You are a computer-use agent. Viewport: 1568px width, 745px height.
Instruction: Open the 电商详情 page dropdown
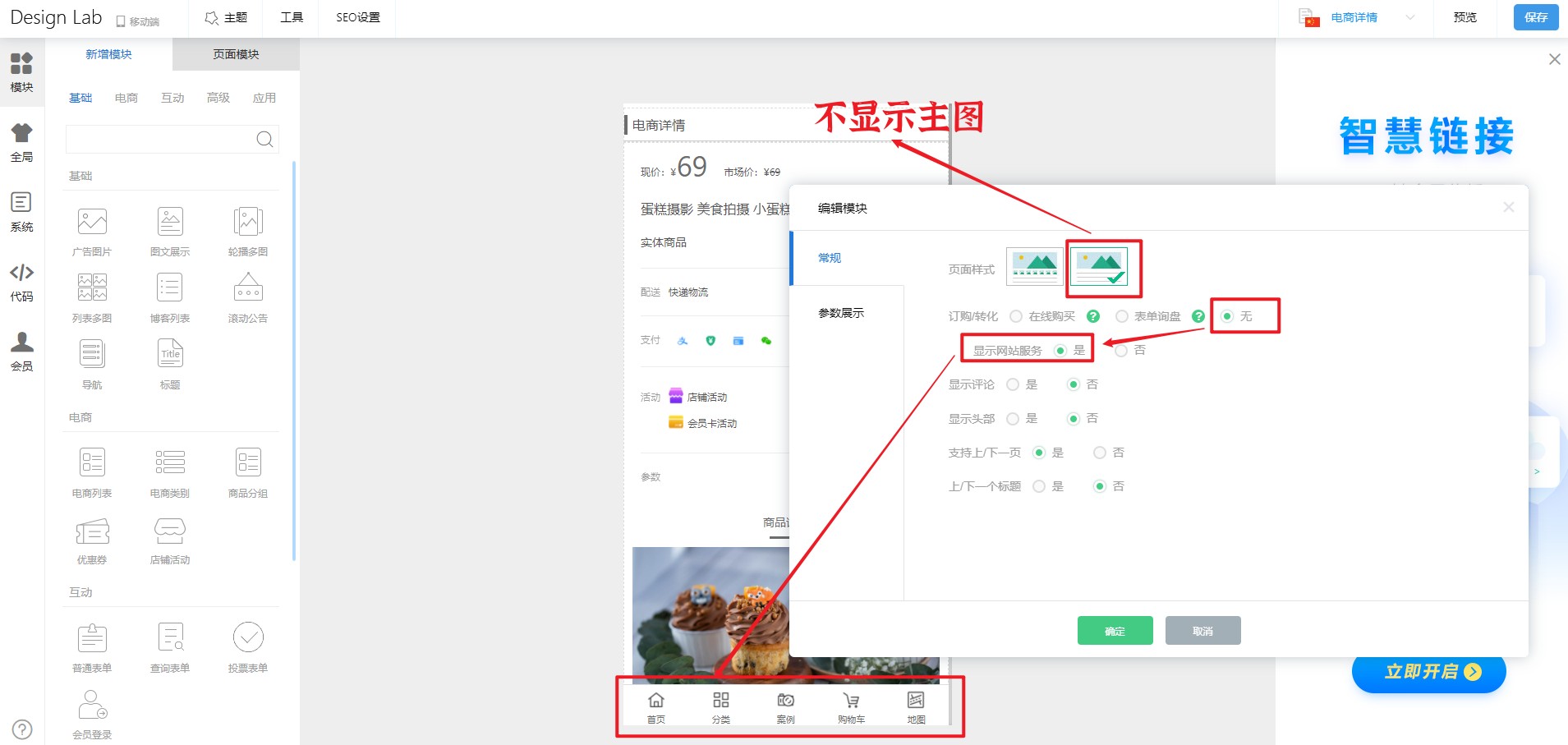[x=1357, y=17]
